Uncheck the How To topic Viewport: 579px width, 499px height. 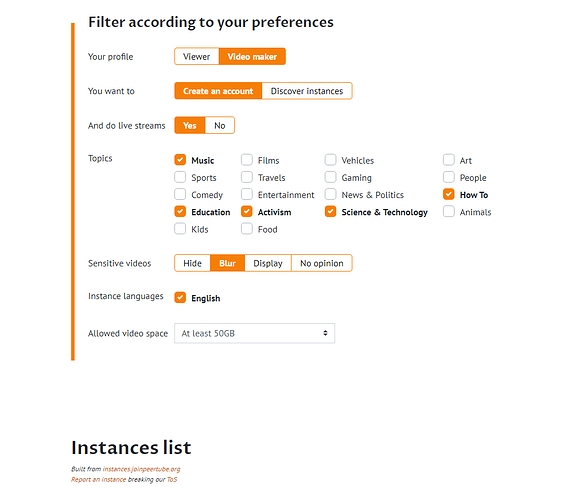pos(449,194)
